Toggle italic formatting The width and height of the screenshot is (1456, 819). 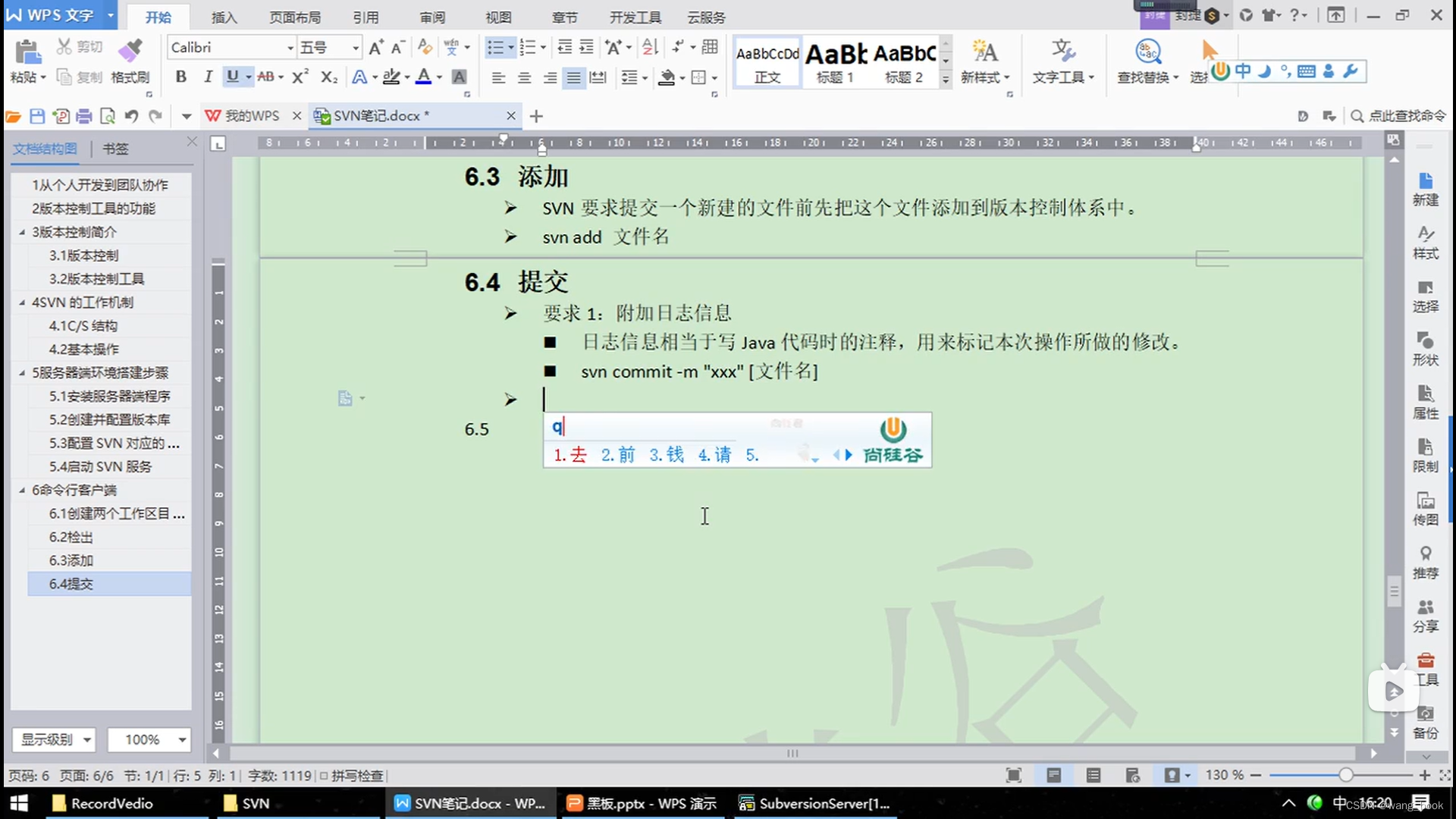[207, 77]
